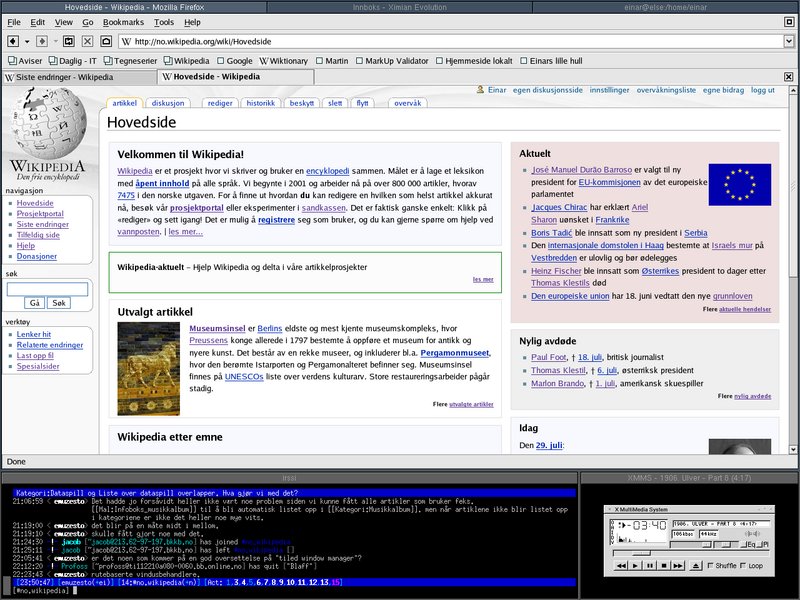Switch to Innboks - Ximian Evolution window
Screen dimensions: 800x600
[399, 7]
